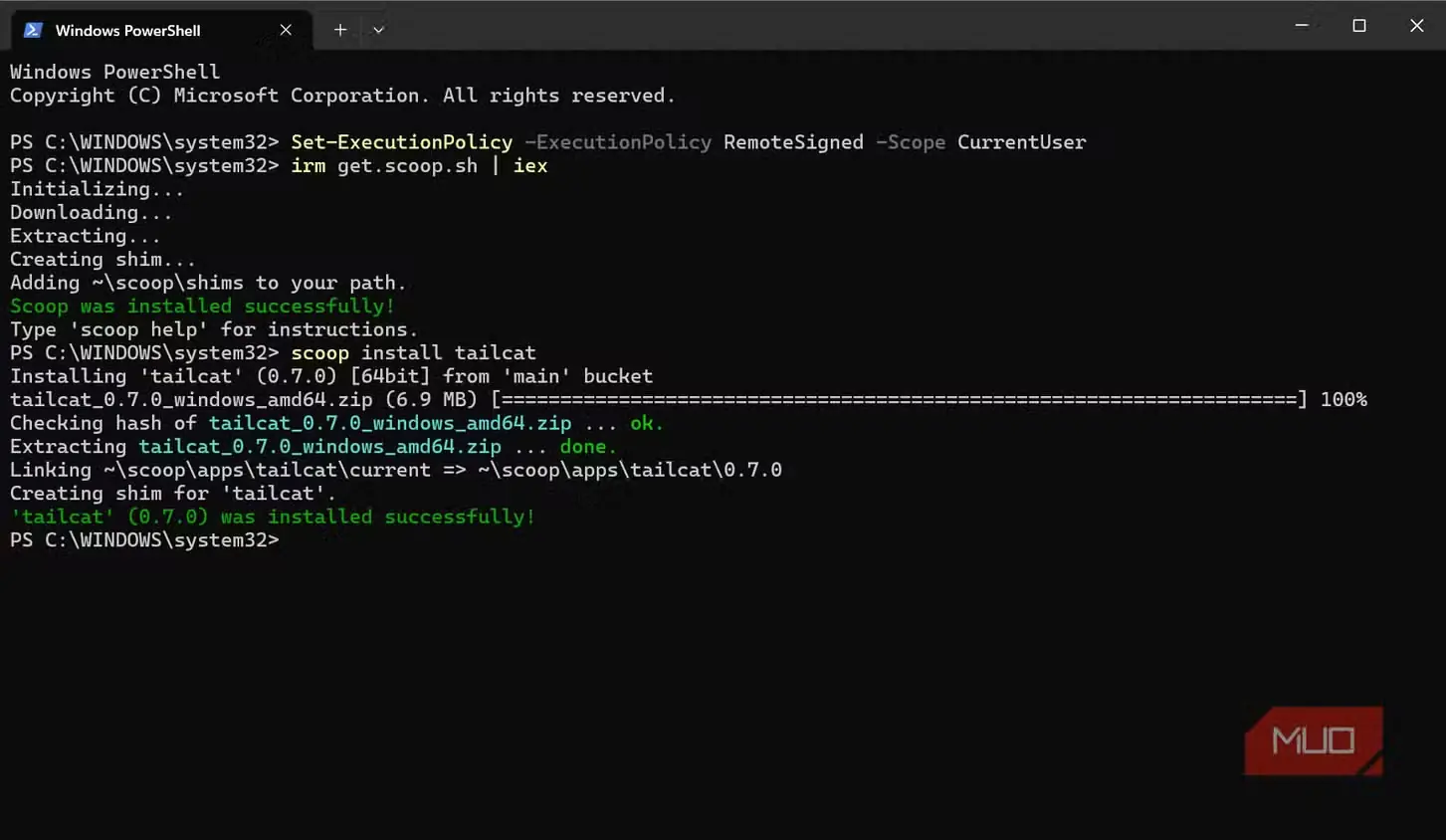Click the RemoteSigned argument
Screen dimensions: 1446x840
(793, 142)
